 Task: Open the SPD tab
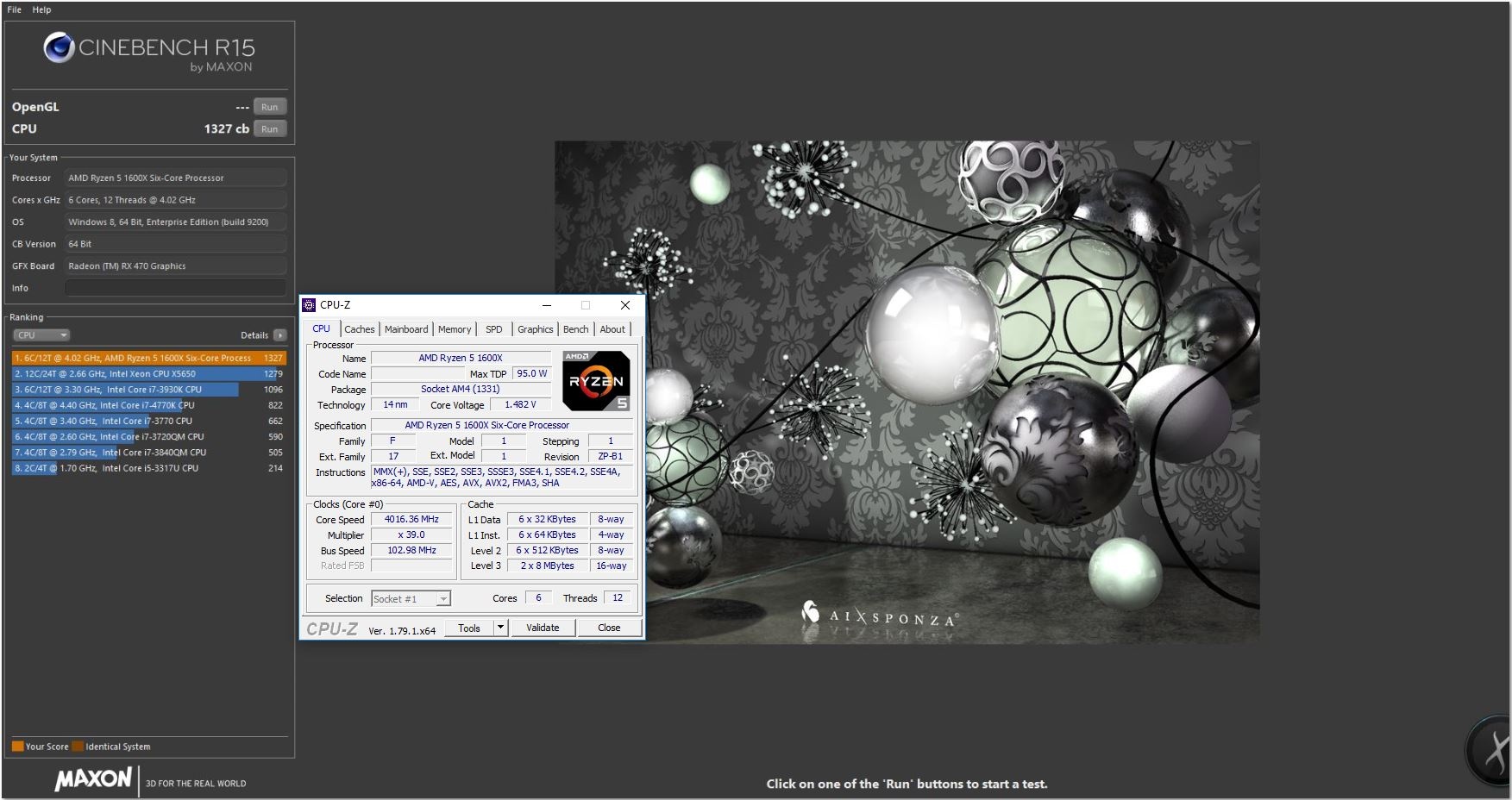tap(494, 328)
